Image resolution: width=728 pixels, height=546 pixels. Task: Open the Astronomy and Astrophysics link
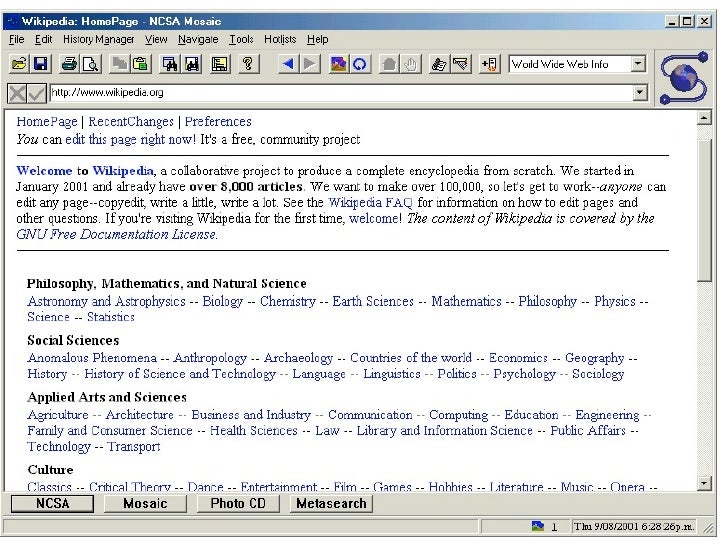106,301
